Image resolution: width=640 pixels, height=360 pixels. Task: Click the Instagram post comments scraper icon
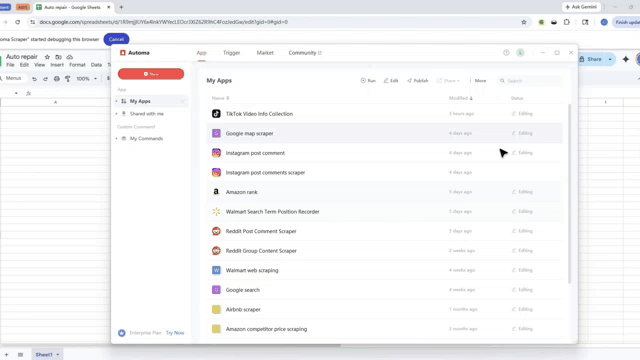pos(216,173)
